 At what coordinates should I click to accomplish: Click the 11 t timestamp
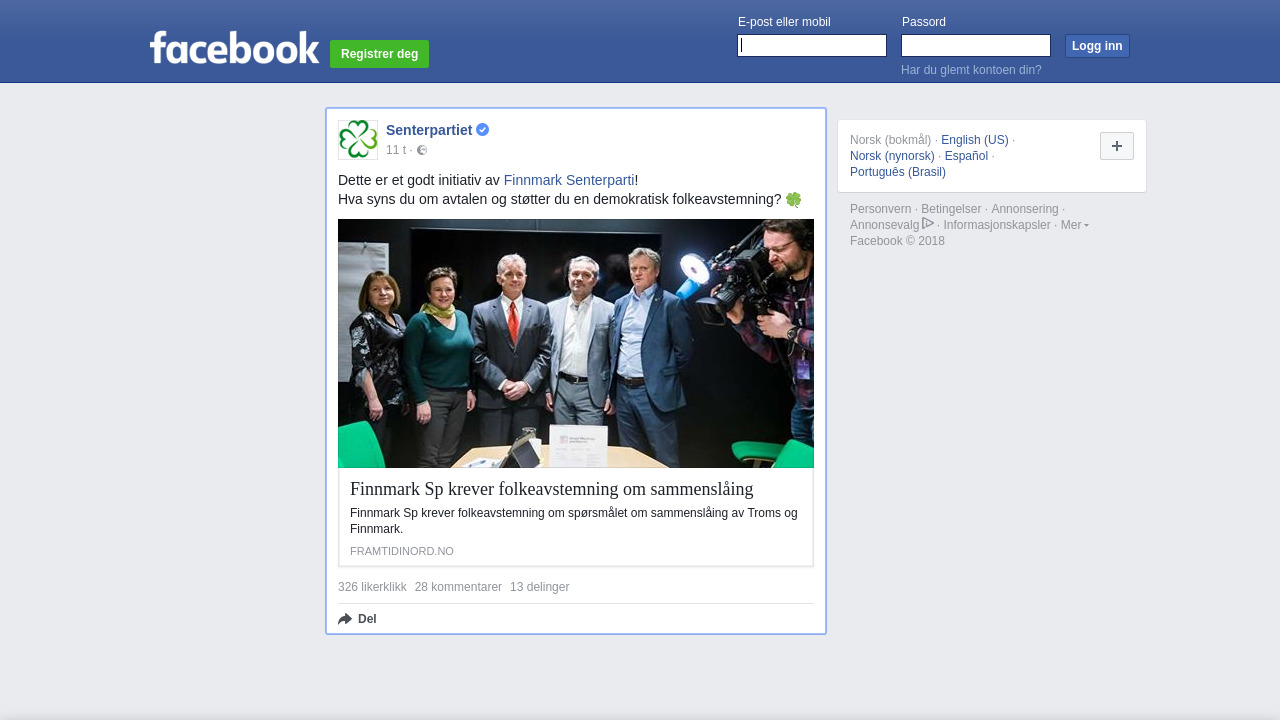[396, 150]
